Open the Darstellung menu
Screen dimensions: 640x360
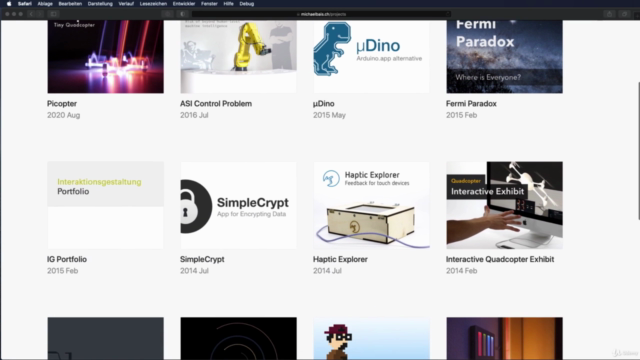click(100, 4)
